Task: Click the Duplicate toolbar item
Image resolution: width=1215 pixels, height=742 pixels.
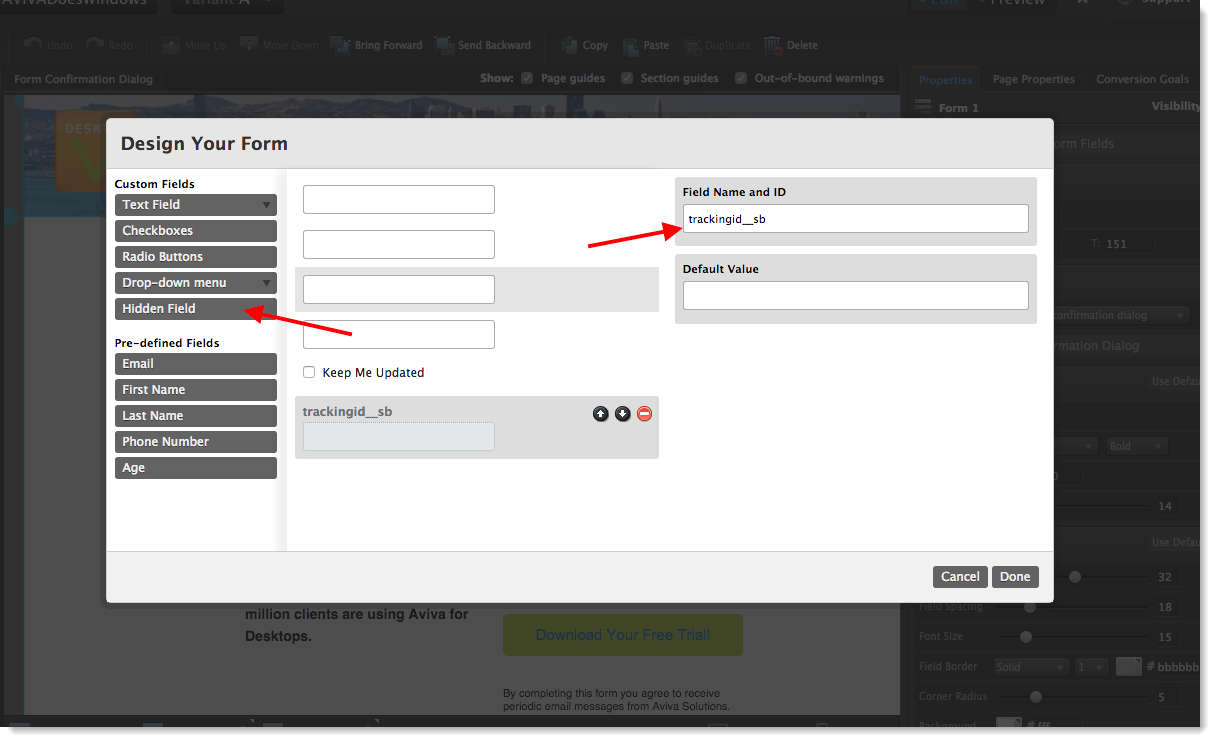Action: point(717,45)
